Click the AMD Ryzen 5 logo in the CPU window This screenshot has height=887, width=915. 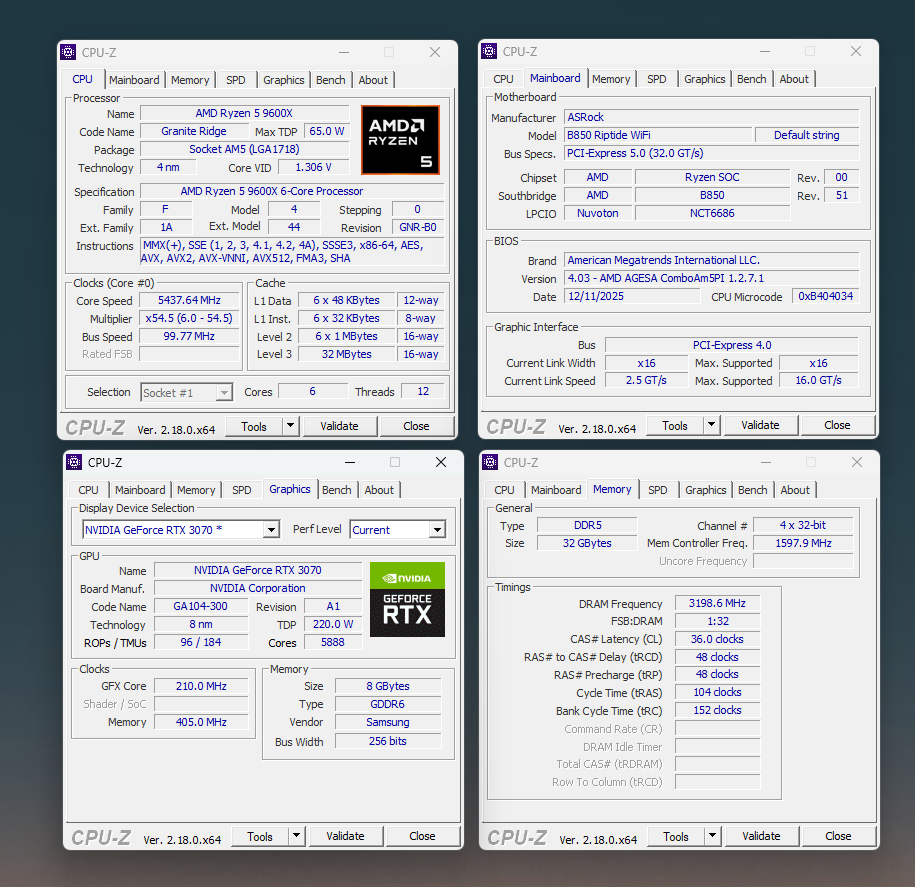400,140
